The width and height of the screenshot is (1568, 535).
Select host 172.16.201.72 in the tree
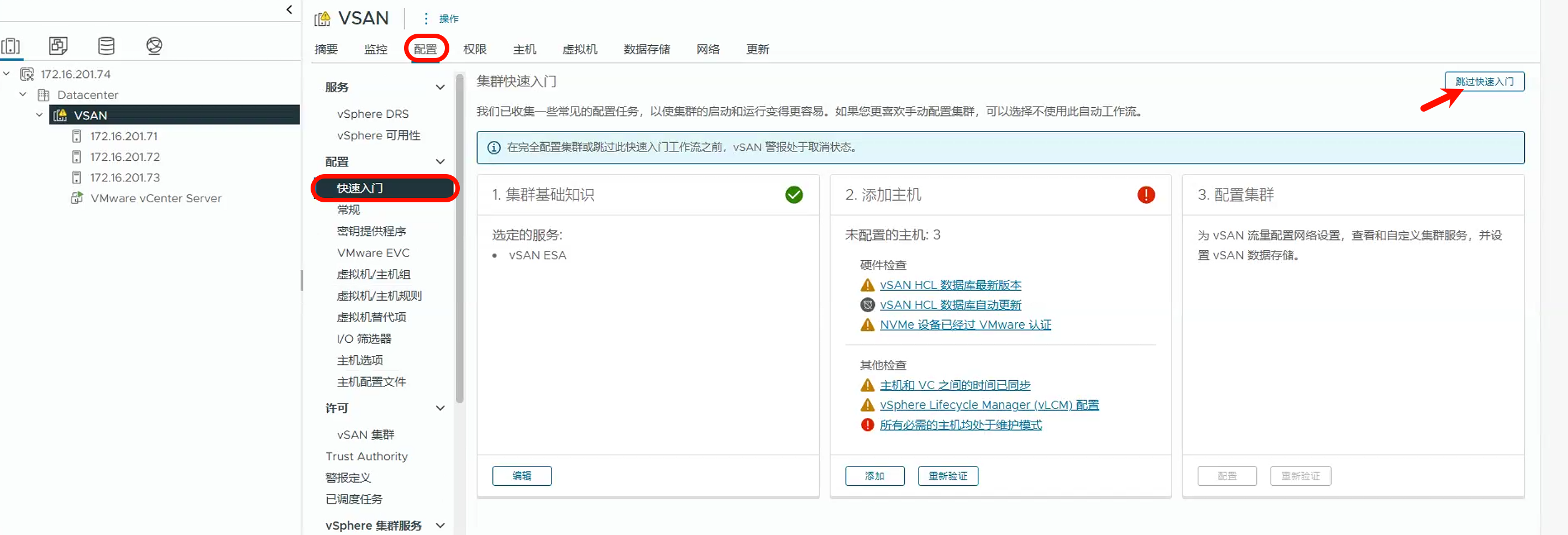(125, 157)
